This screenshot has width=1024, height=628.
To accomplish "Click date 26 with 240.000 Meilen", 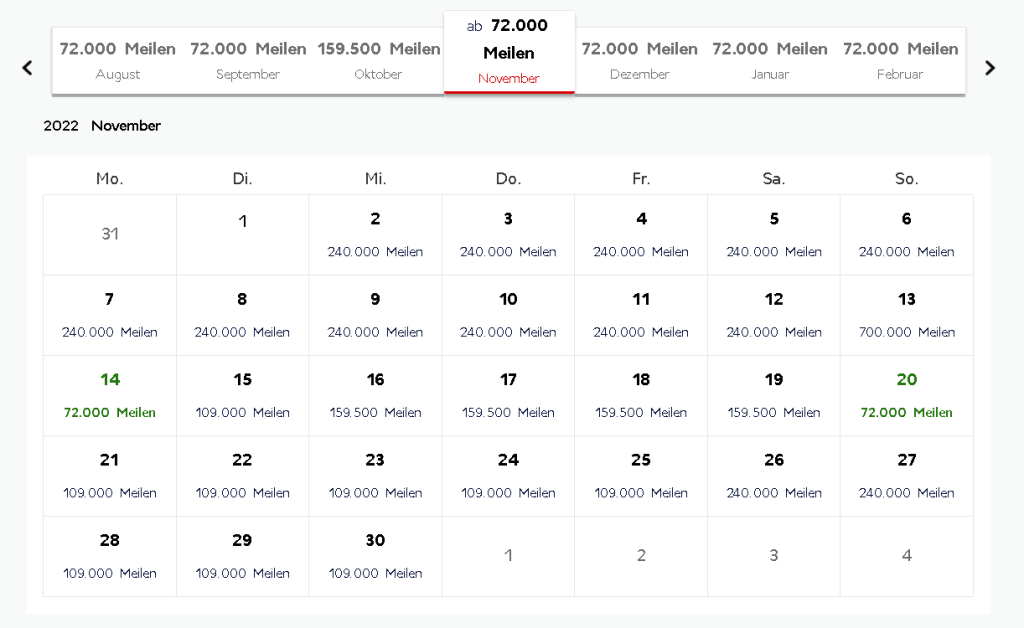I will pyautogui.click(x=774, y=475).
